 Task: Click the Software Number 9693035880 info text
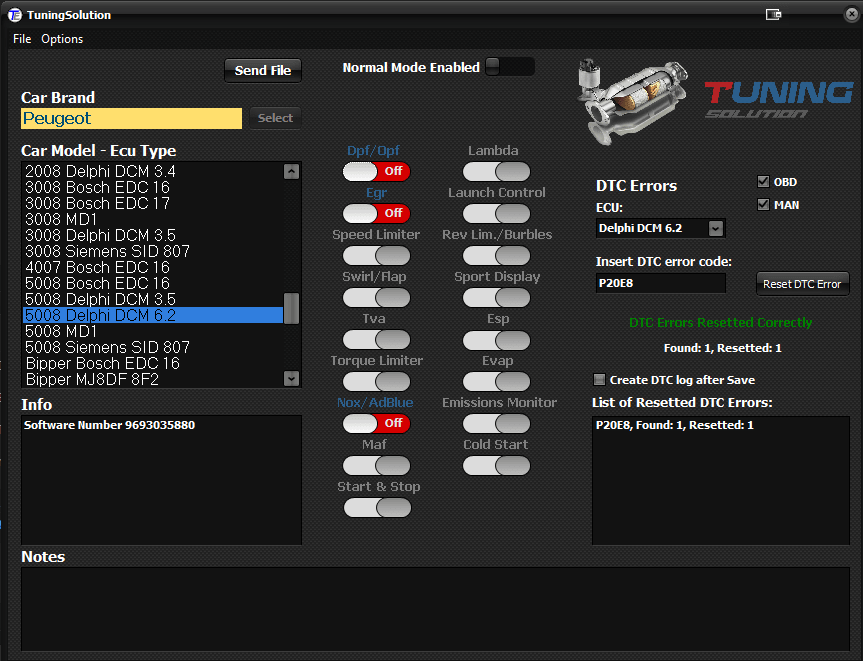tap(110, 425)
